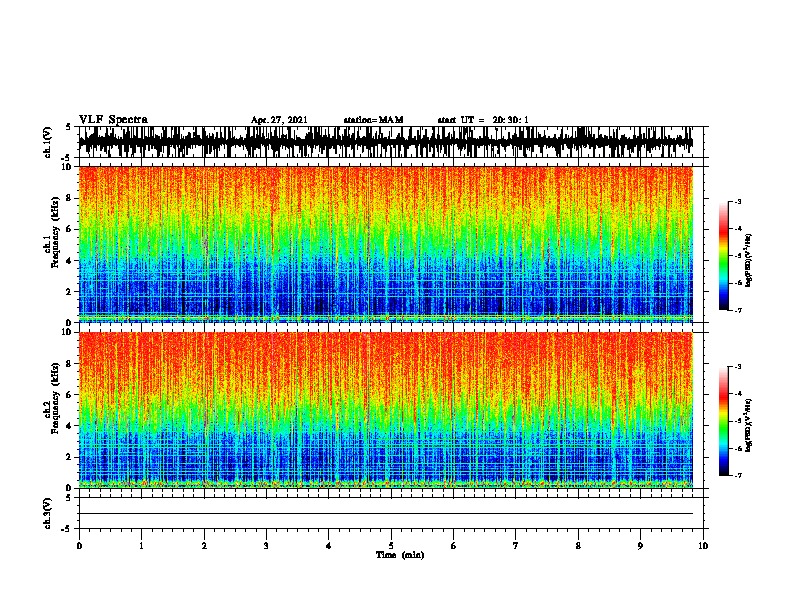Image resolution: width=792 pixels, height=612 pixels.
Task: Select the date "Apr. 27, 2021"
Action: (x=279, y=120)
